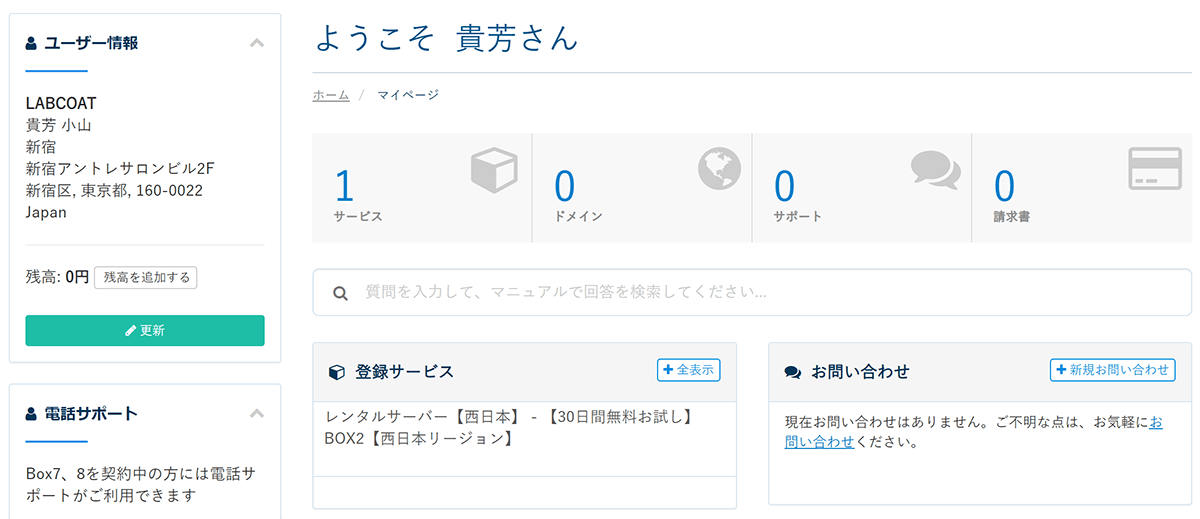This screenshot has width=1200, height=519.
Task: Click the user icon beside ユーザー情報
Action: pos(31,43)
